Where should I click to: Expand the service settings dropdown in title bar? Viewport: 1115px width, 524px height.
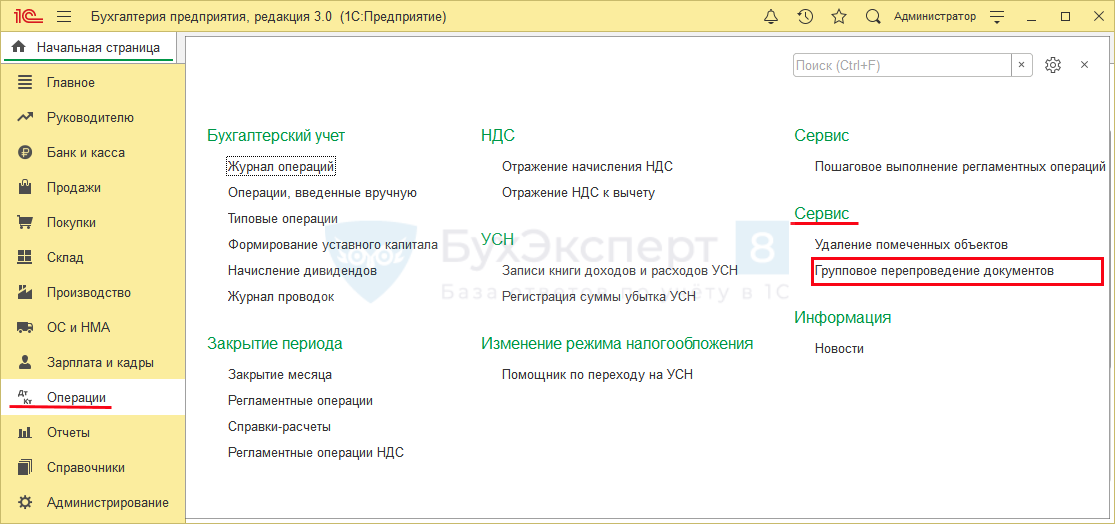pyautogui.click(x=997, y=17)
